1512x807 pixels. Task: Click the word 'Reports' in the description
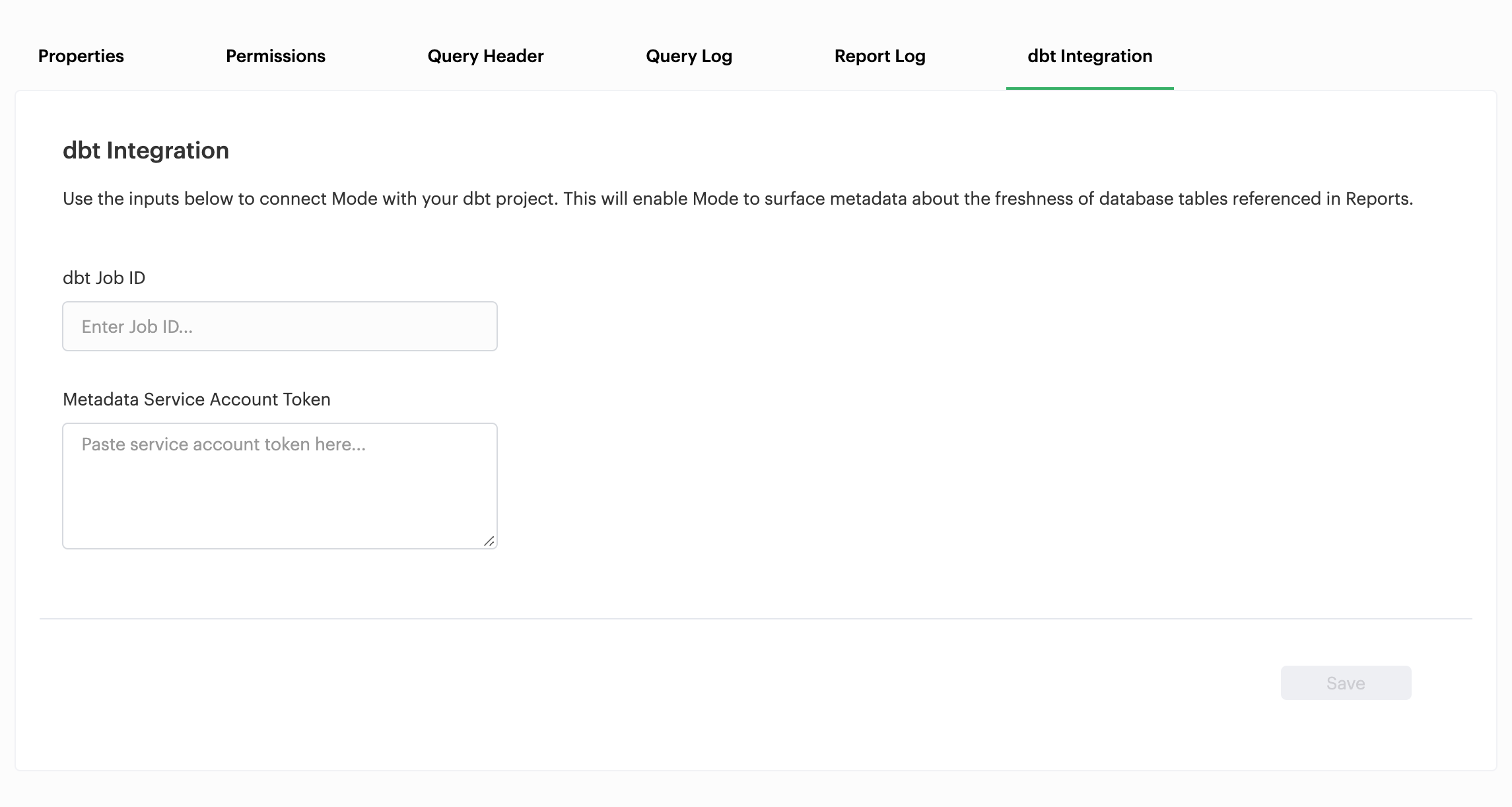[1377, 199]
